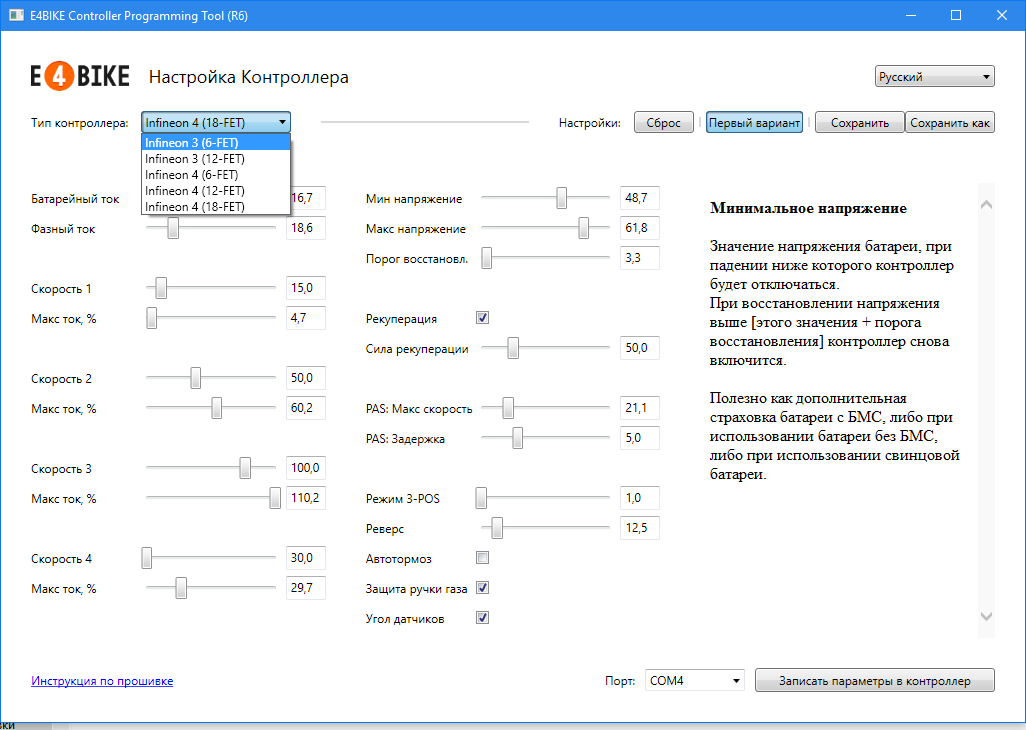Click the Батарейный ток label
The width and height of the screenshot is (1026, 730).
click(x=75, y=199)
